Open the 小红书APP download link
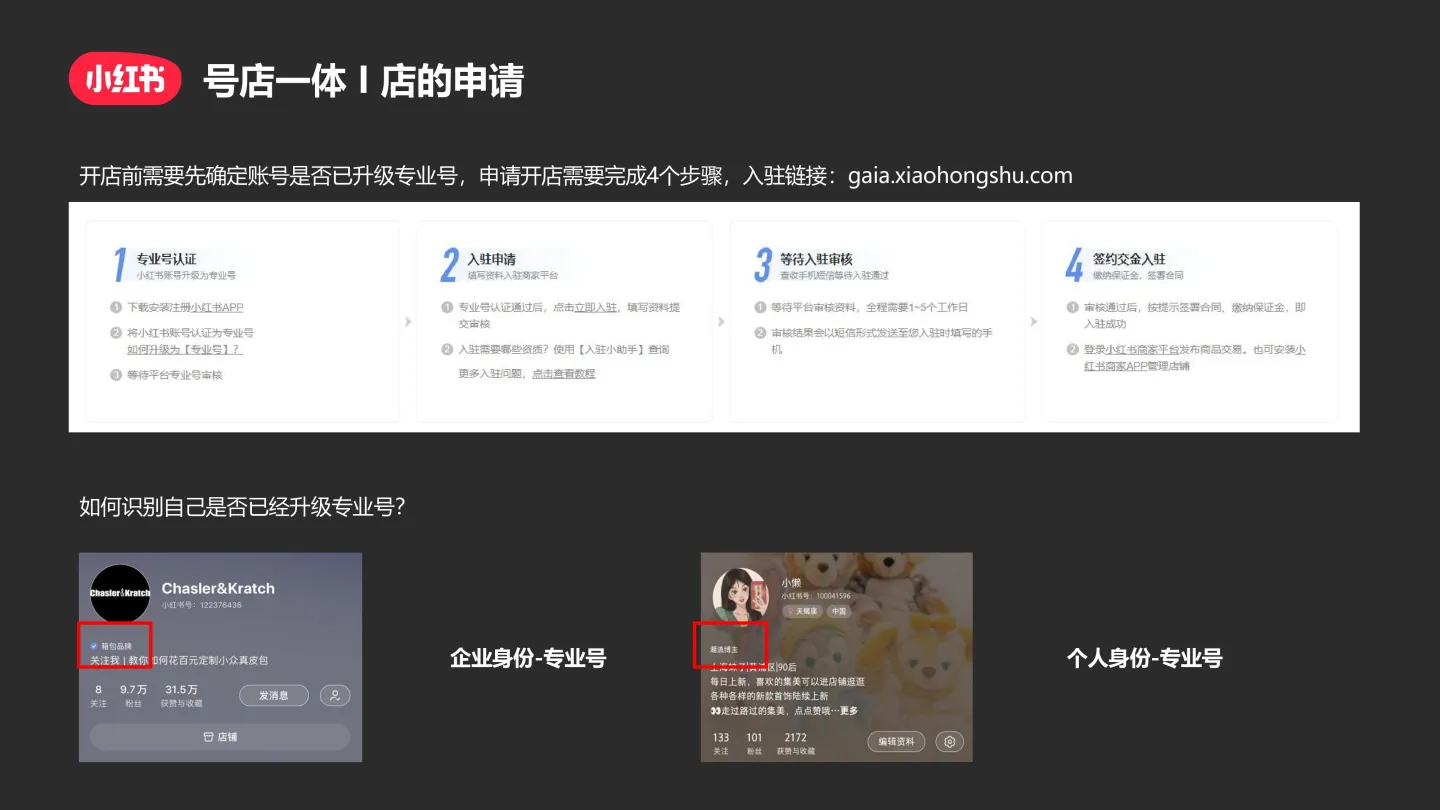The image size is (1440, 810). [x=217, y=307]
